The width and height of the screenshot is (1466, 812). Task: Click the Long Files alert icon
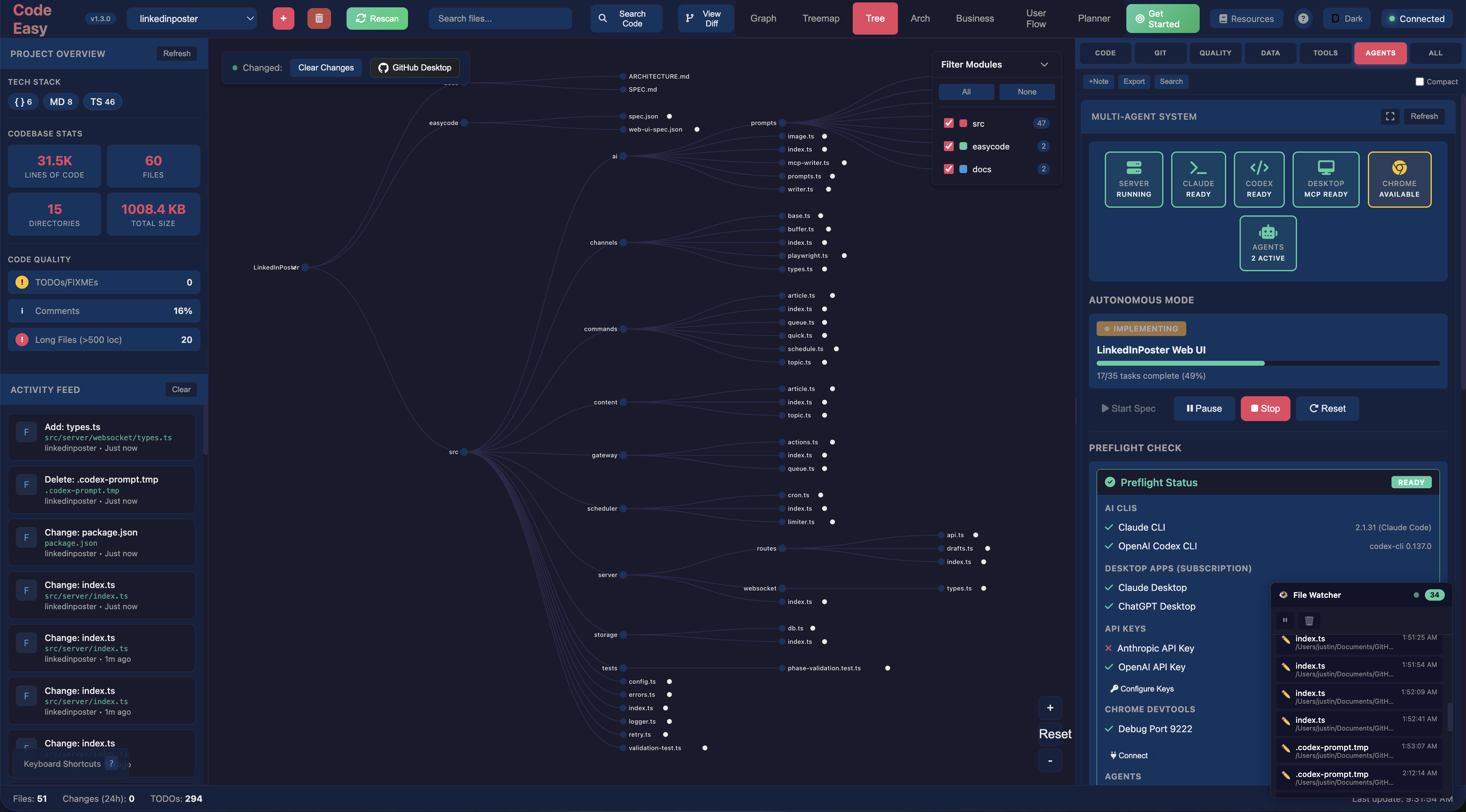point(22,340)
